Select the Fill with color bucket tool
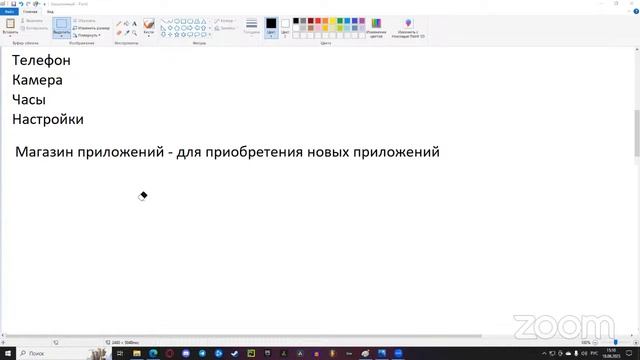640x360 pixels. [x=127, y=24]
